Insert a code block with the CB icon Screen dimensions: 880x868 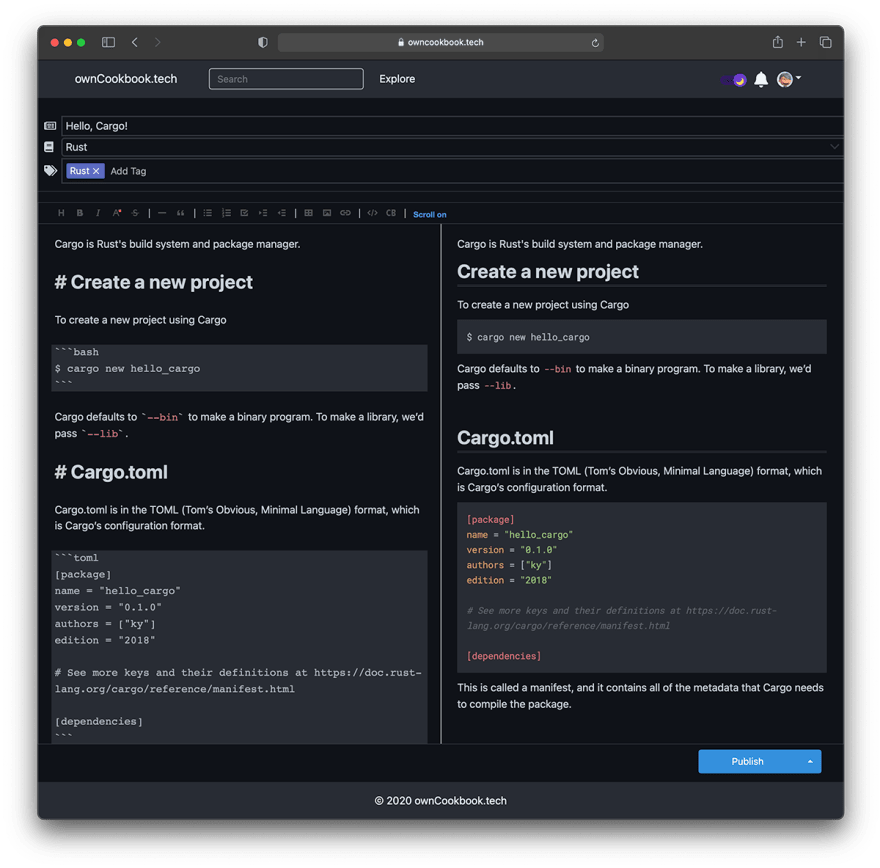coord(391,213)
